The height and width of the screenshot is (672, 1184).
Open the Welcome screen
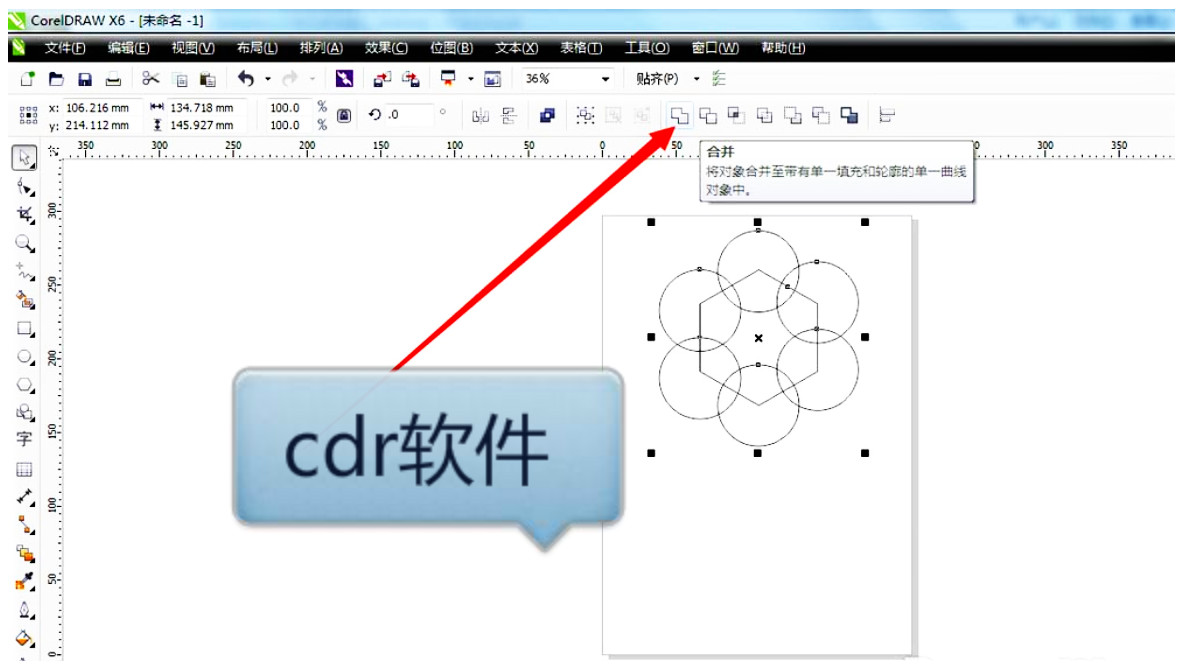click(x=492, y=79)
